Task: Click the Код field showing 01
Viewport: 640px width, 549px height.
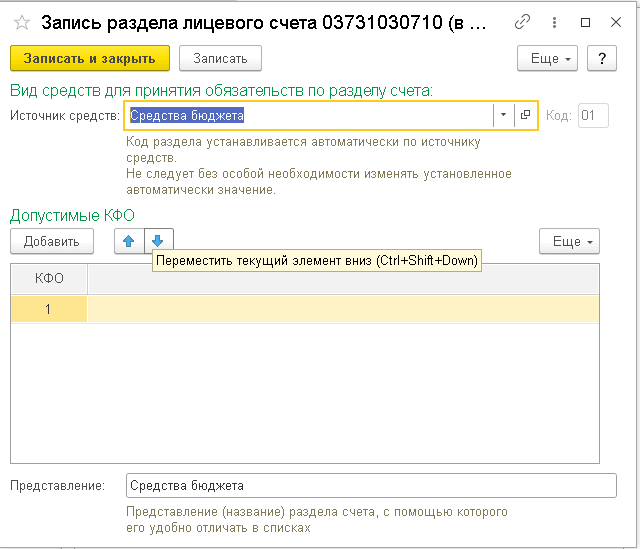Action: [x=592, y=116]
